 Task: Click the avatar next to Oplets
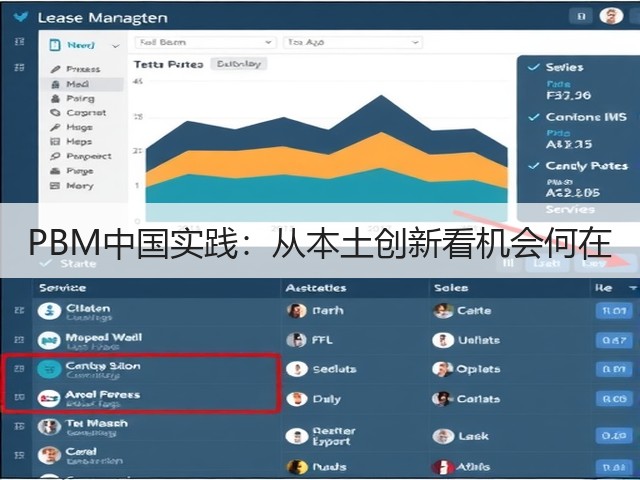[x=443, y=369]
